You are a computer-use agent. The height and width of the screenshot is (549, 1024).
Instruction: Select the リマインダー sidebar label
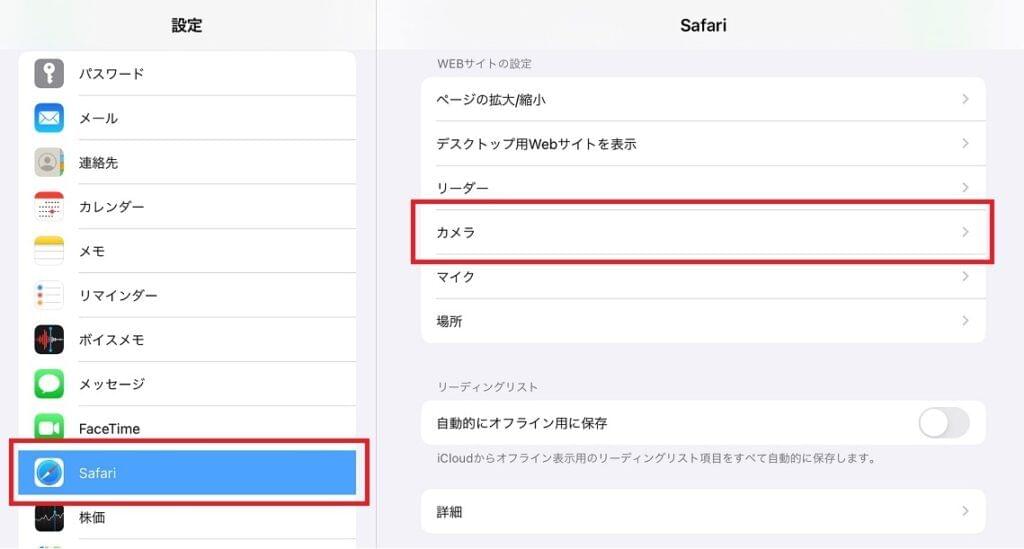tap(118, 296)
